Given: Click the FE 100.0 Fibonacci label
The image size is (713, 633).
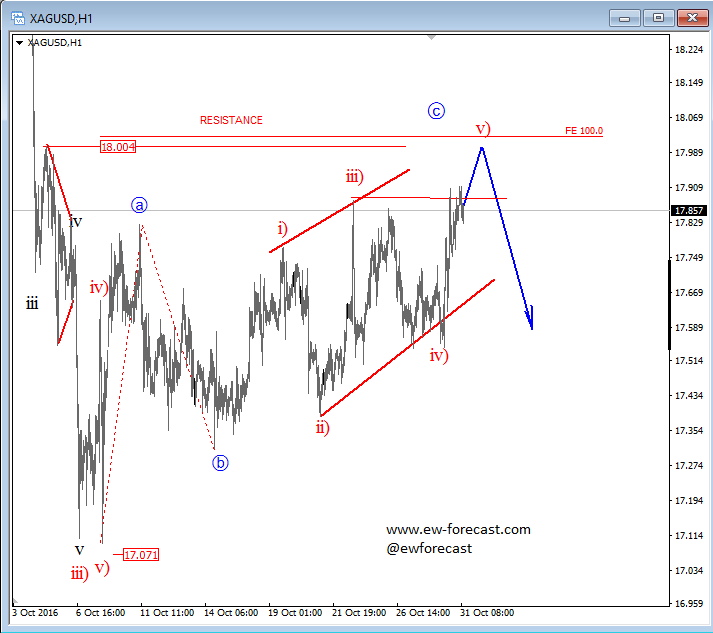Looking at the screenshot, I should tap(583, 131).
